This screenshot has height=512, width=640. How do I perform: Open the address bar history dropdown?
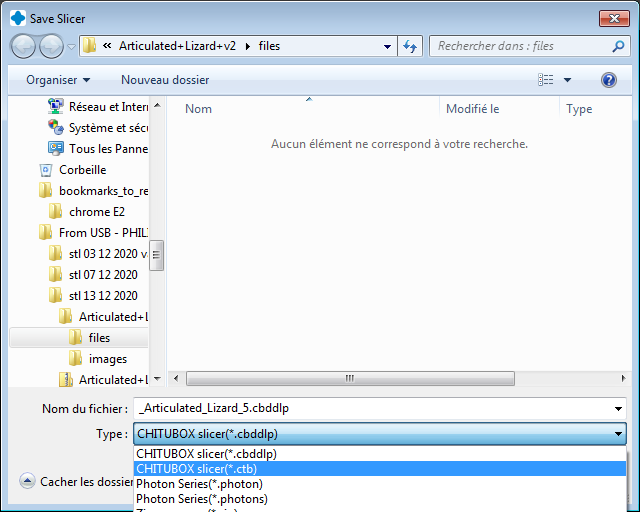point(387,47)
